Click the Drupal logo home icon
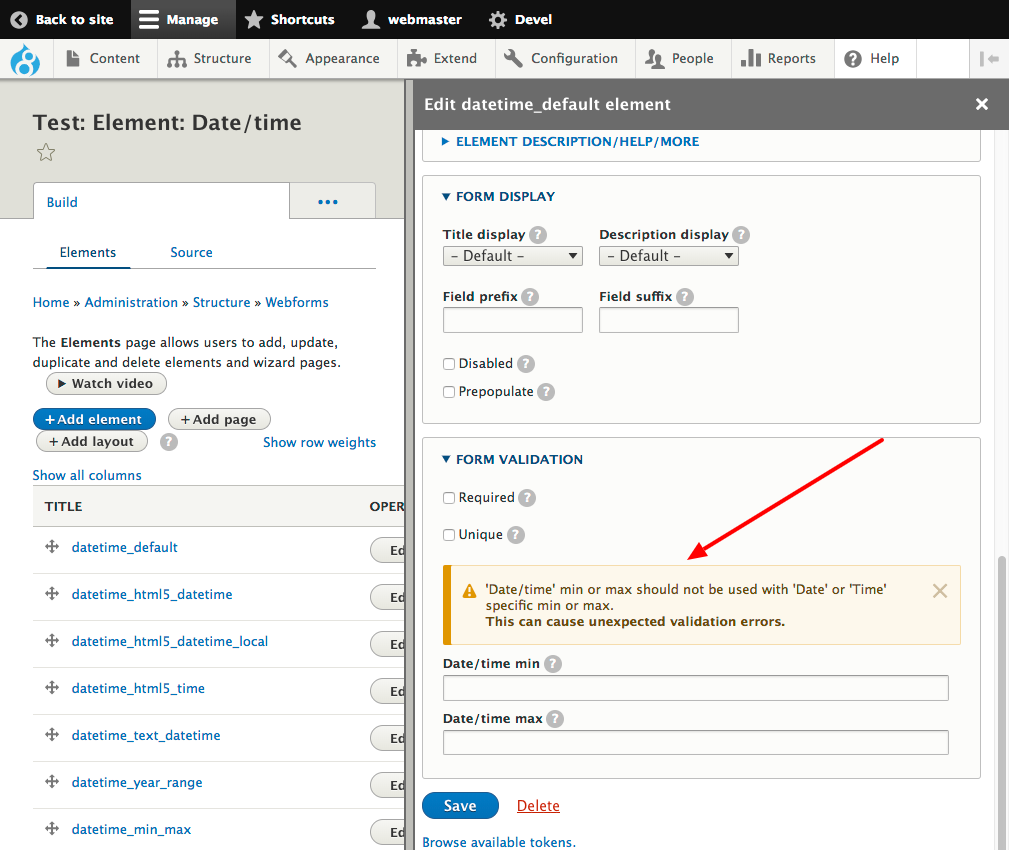Image resolution: width=1009 pixels, height=850 pixels. 24,59
